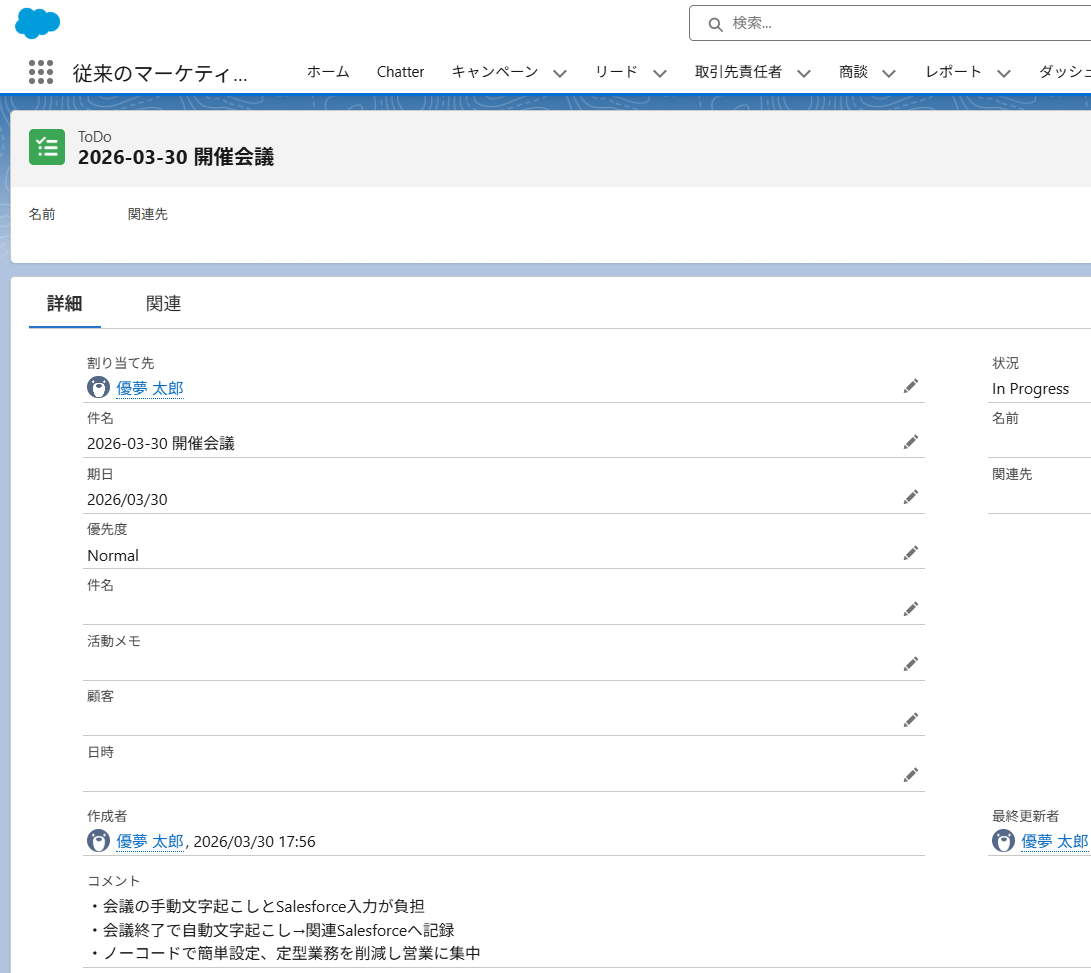1091x973 pixels.
Task: Select the 詳細 tab
Action: click(x=65, y=304)
